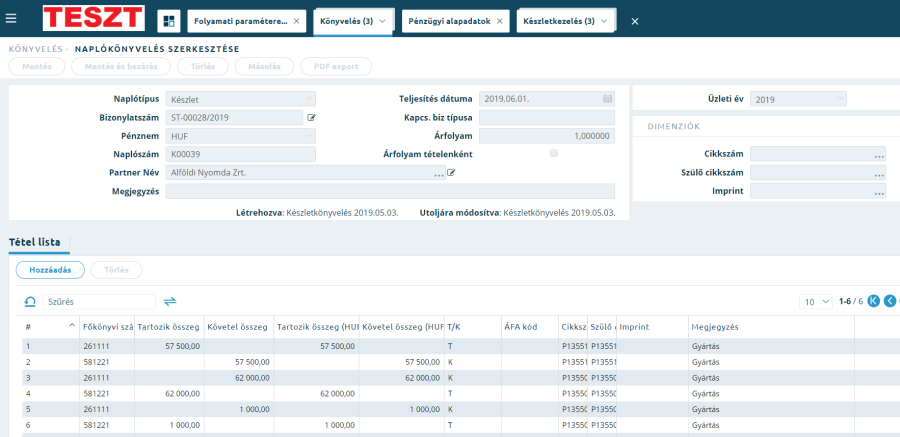Open Szülő cikkszám lookup ellipsis
Image resolution: width=900 pixels, height=437 pixels.
point(879,173)
